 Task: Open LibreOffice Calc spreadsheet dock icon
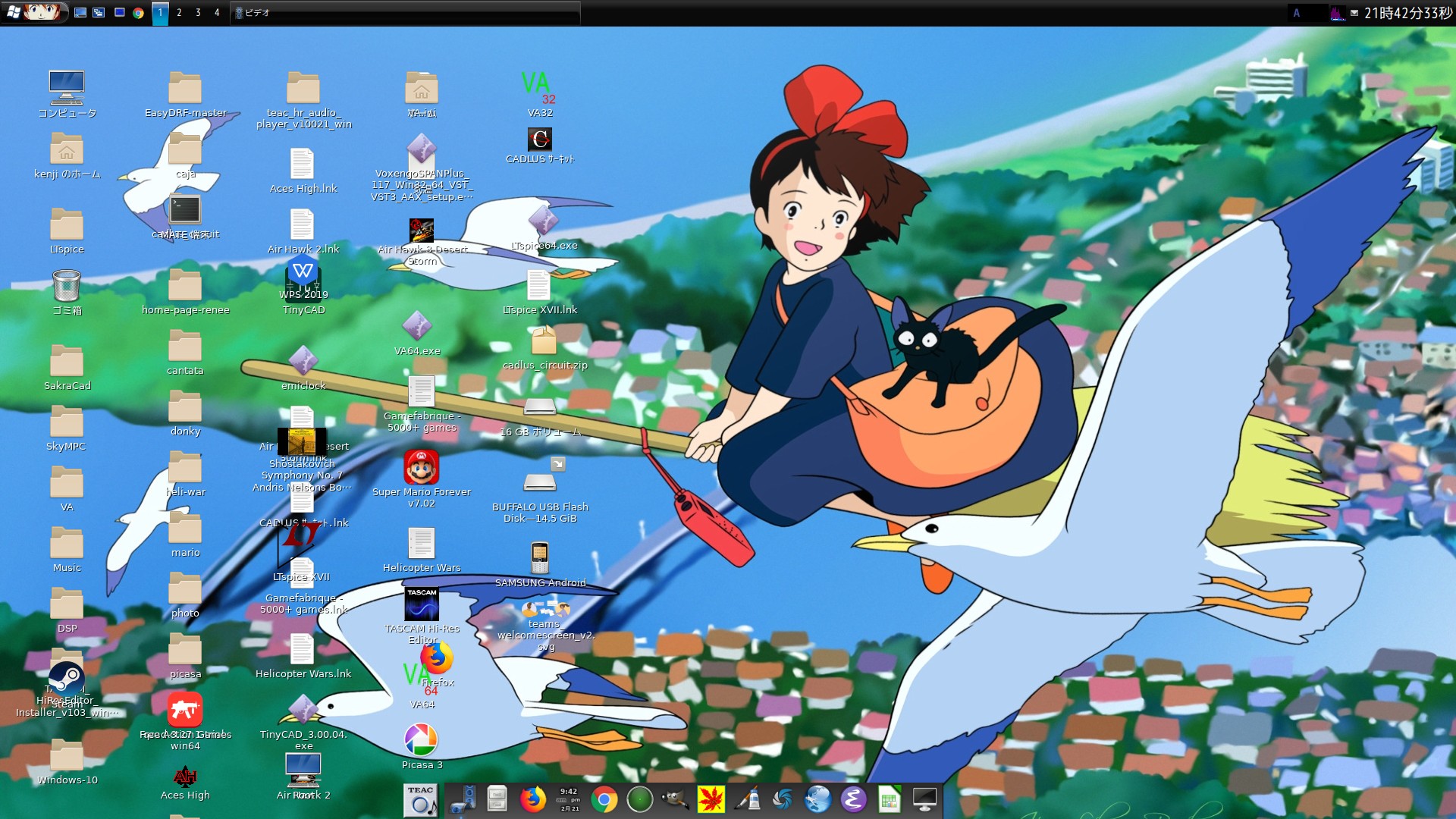(x=889, y=799)
